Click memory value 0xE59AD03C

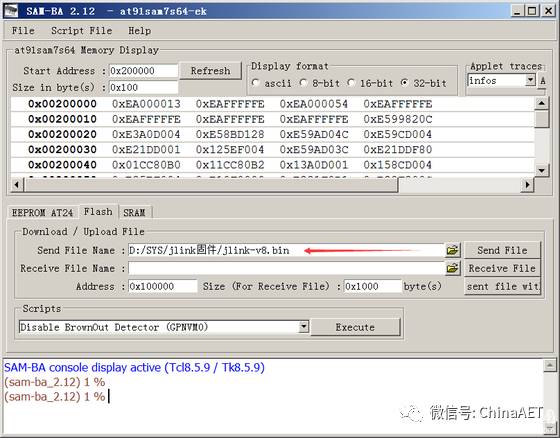pos(314,149)
